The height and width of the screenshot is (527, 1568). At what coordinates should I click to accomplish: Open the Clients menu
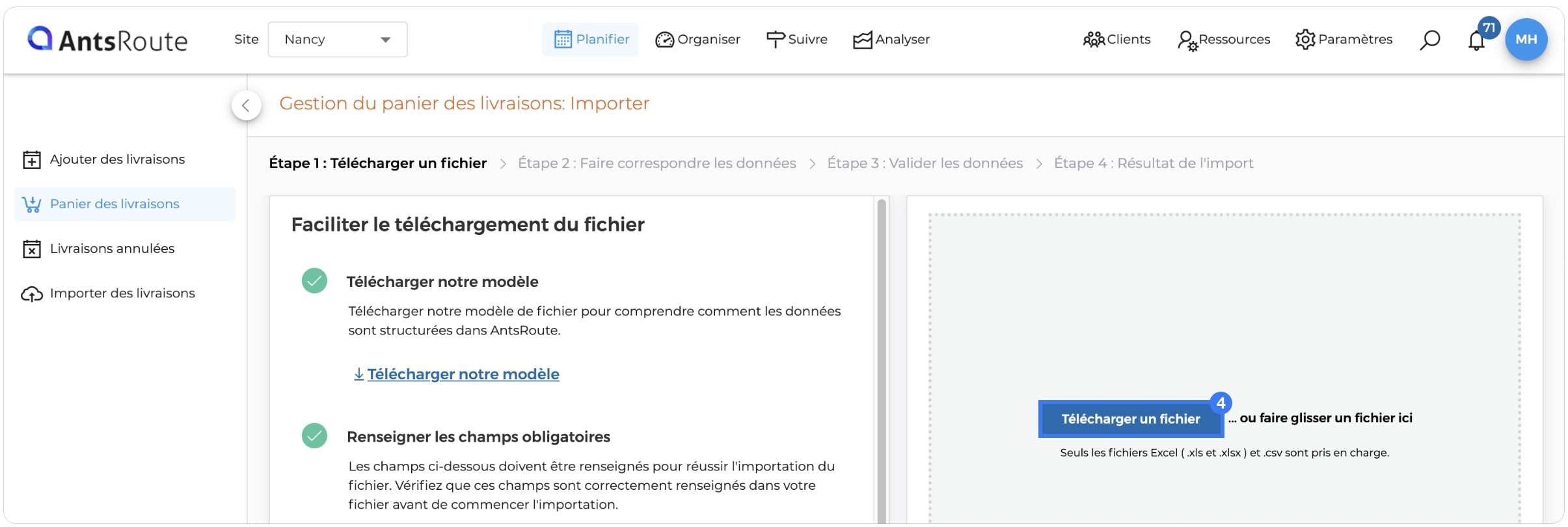(x=1116, y=40)
